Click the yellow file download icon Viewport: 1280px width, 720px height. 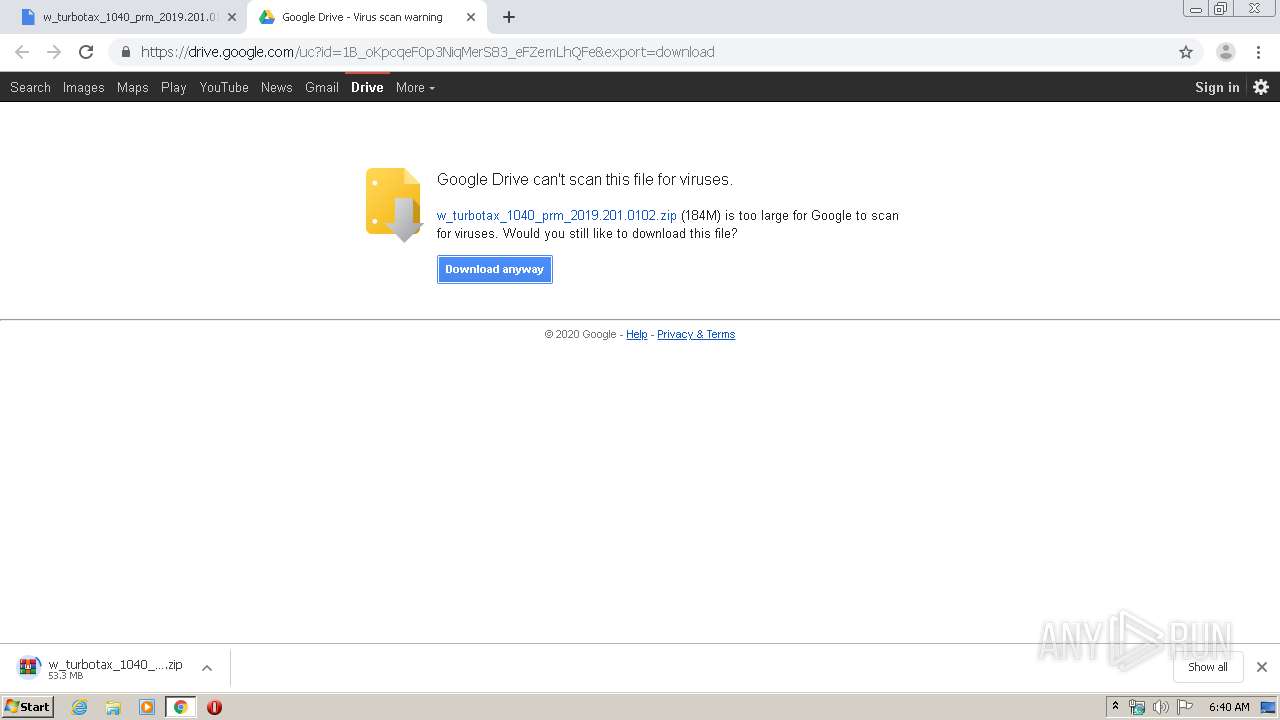[394, 204]
